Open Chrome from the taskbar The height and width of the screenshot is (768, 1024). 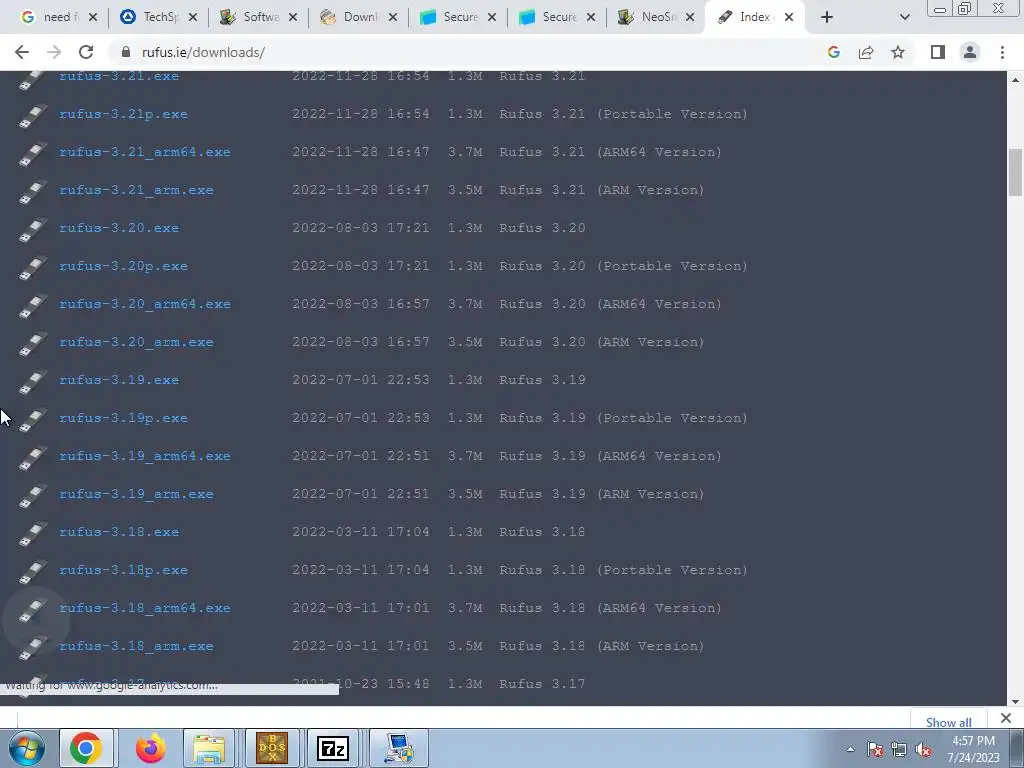point(86,748)
